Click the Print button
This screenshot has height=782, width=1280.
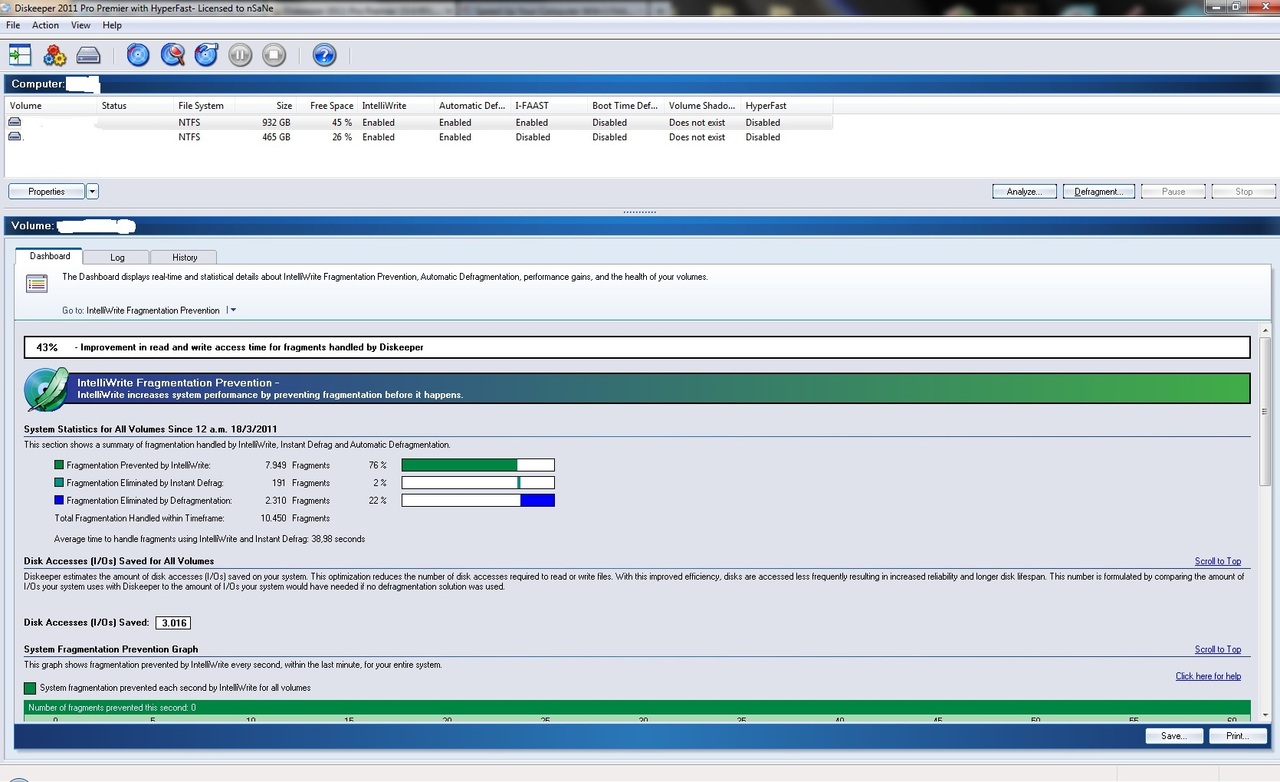click(1237, 736)
